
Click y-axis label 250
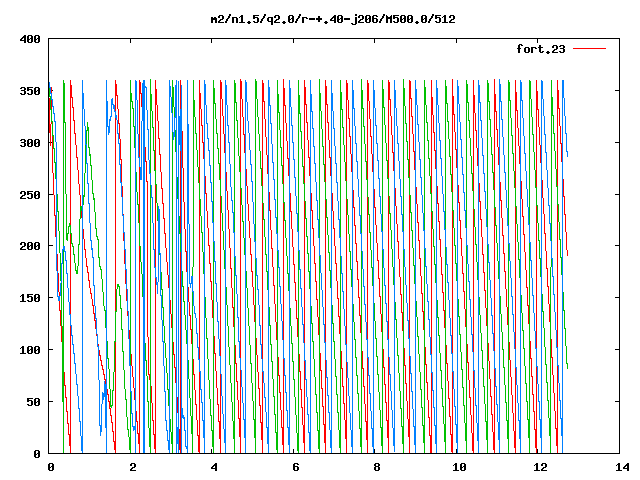click(30, 195)
